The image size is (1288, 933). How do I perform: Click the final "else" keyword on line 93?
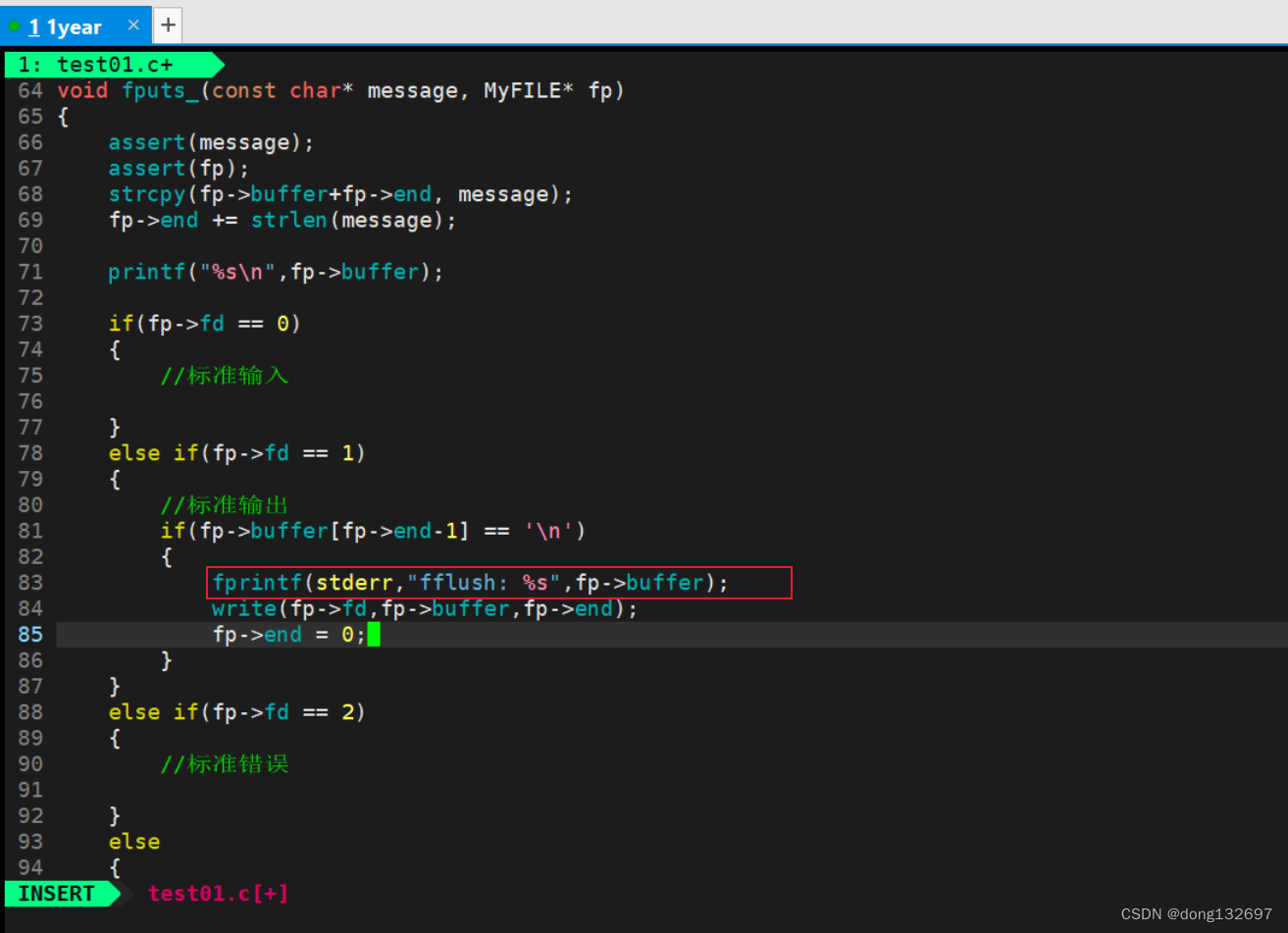134,842
